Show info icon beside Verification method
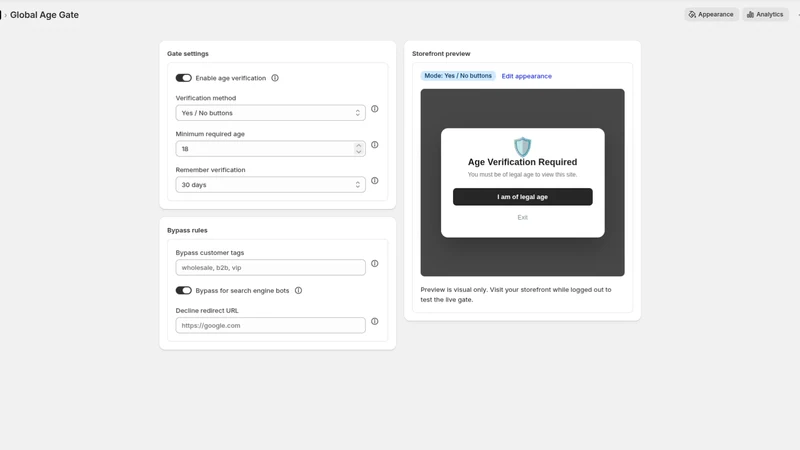The width and height of the screenshot is (800, 450). click(374, 109)
